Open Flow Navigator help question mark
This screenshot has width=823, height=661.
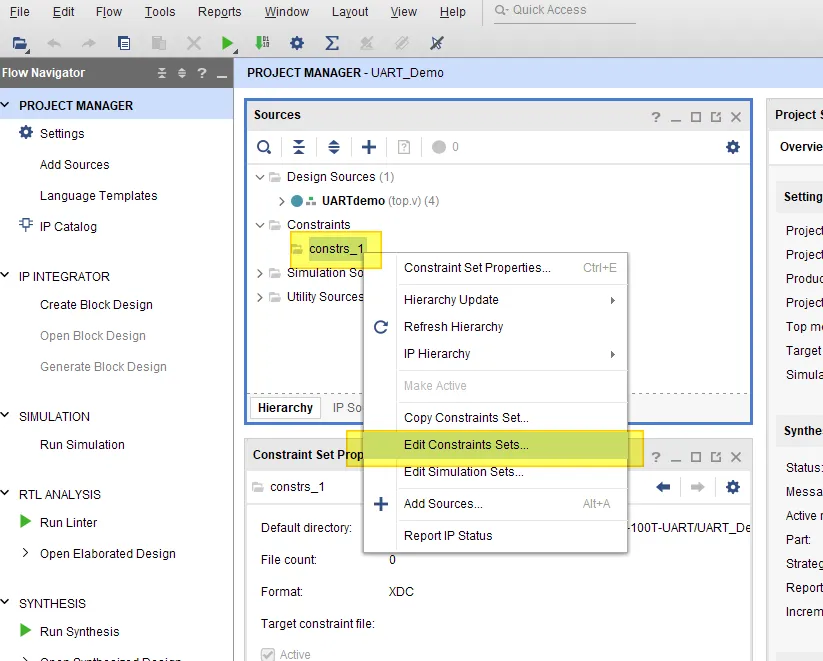point(202,73)
